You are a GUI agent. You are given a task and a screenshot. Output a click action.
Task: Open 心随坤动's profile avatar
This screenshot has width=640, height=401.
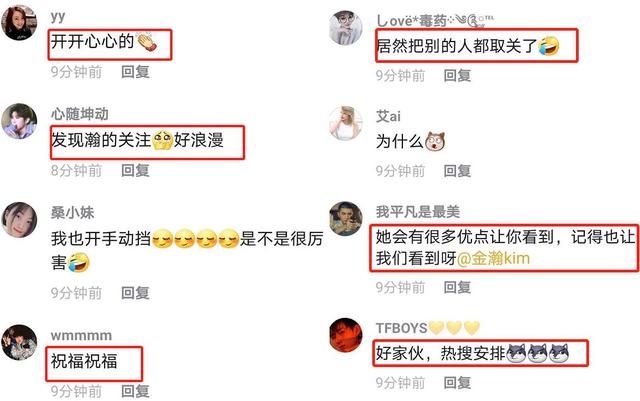(19, 121)
